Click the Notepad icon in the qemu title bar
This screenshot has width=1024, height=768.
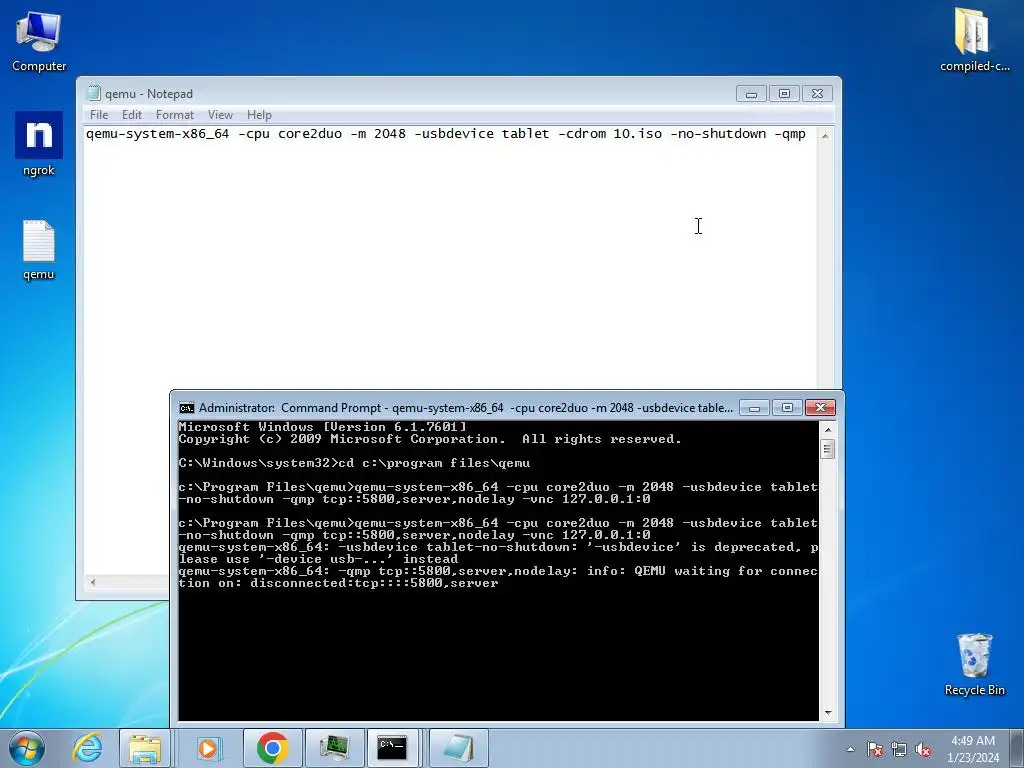pyautogui.click(x=94, y=93)
